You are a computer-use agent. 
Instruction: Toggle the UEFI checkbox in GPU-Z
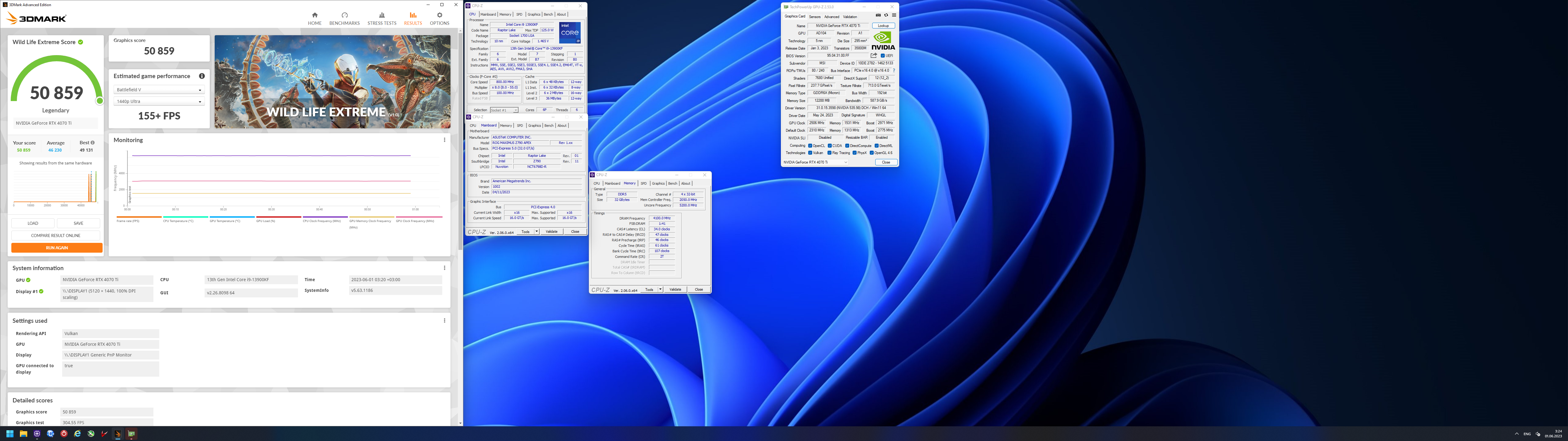883,55
